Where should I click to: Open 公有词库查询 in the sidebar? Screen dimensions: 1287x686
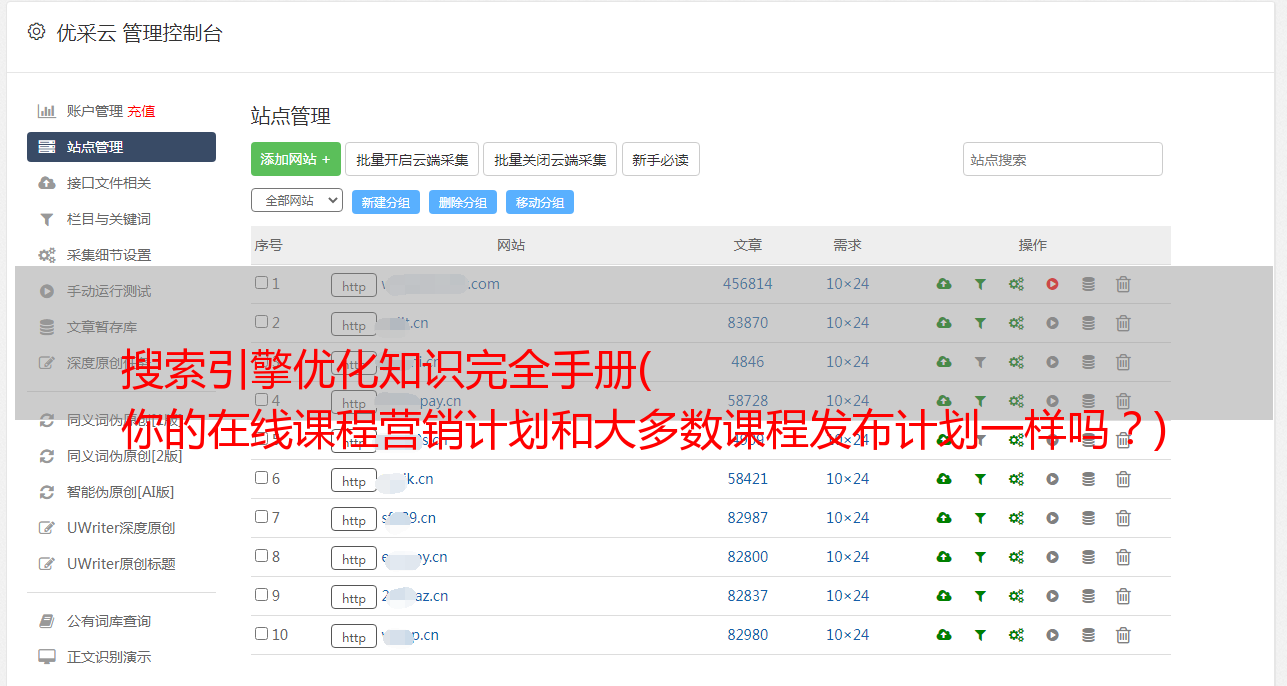(x=109, y=621)
